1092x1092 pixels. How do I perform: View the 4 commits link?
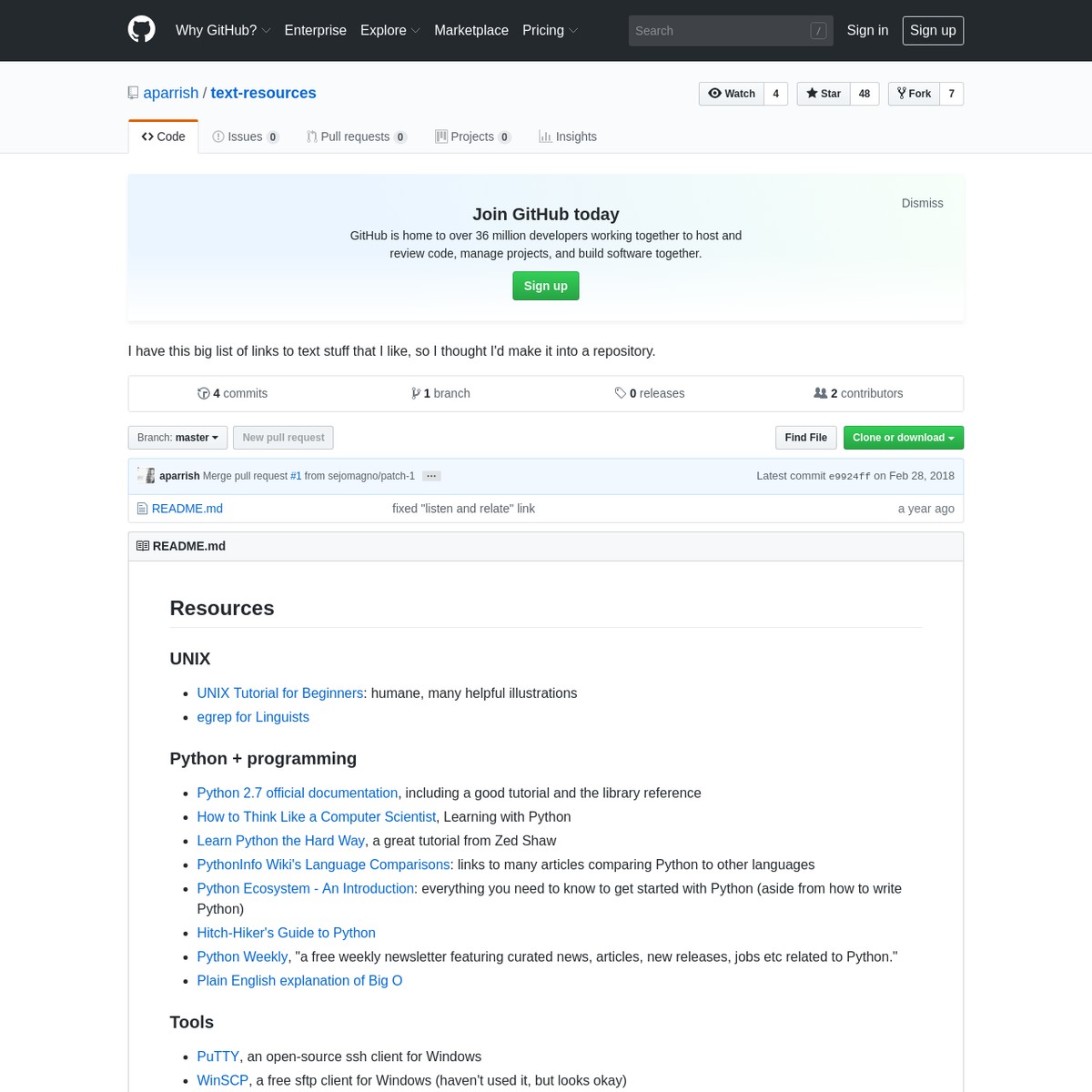pyautogui.click(x=233, y=393)
